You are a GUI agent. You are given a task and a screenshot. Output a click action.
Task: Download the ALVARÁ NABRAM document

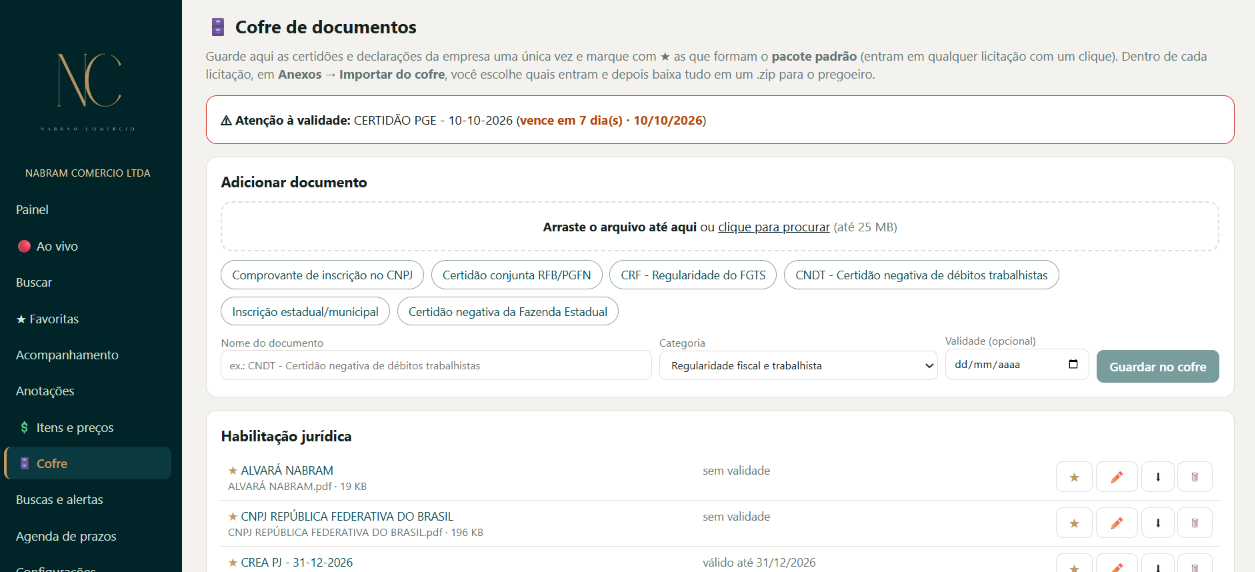tap(1157, 477)
